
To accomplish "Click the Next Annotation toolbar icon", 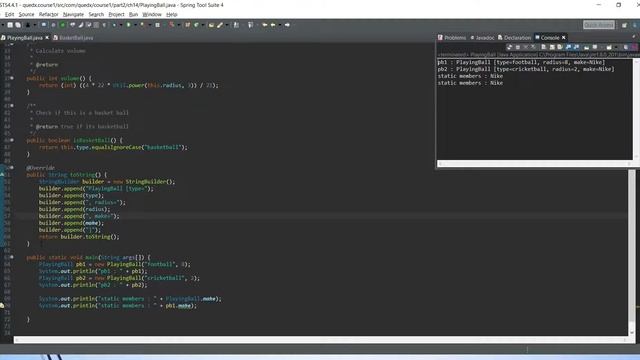I will pyautogui.click(x=236, y=25).
